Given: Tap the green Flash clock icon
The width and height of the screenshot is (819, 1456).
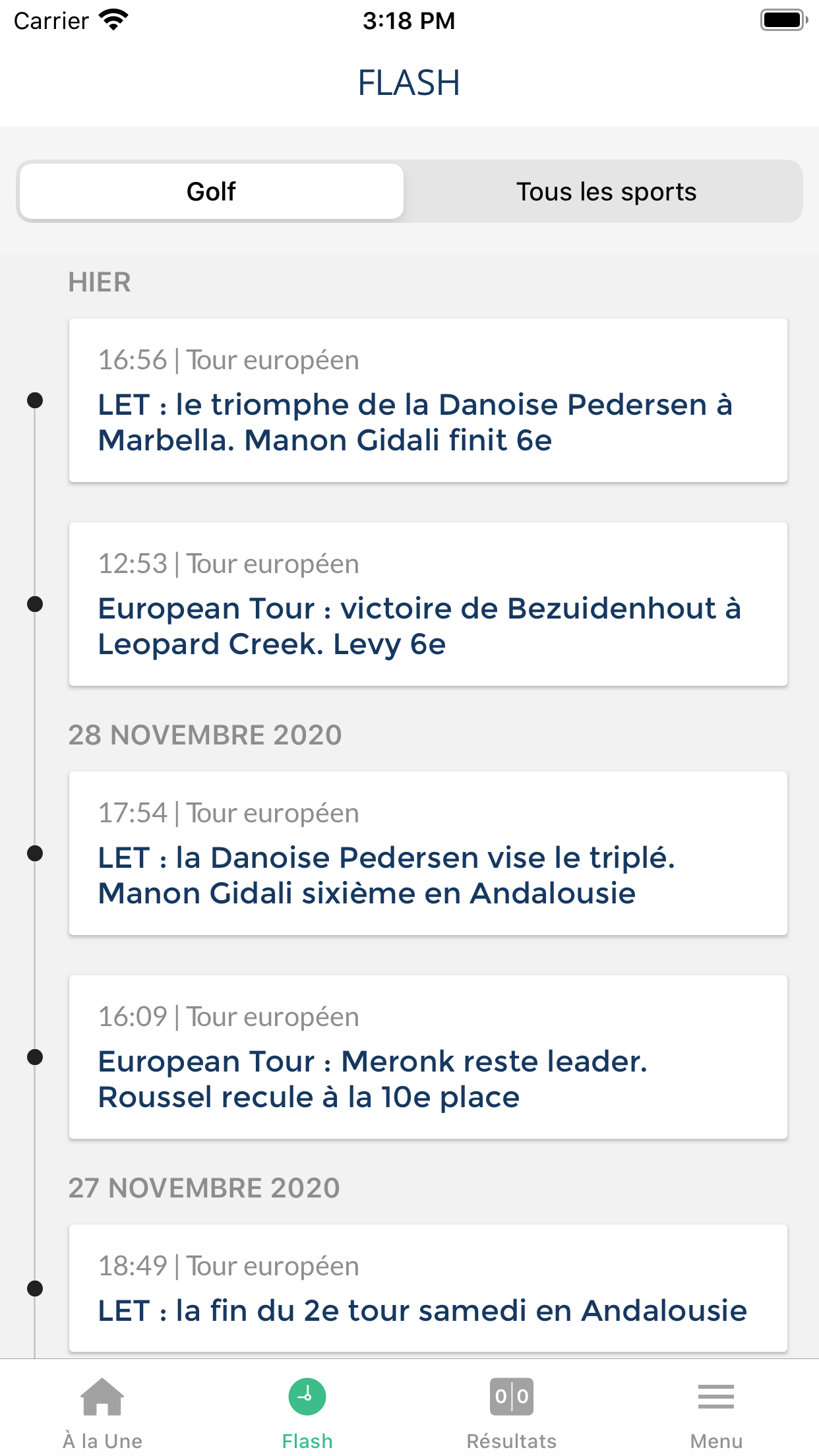Looking at the screenshot, I should click(307, 1397).
